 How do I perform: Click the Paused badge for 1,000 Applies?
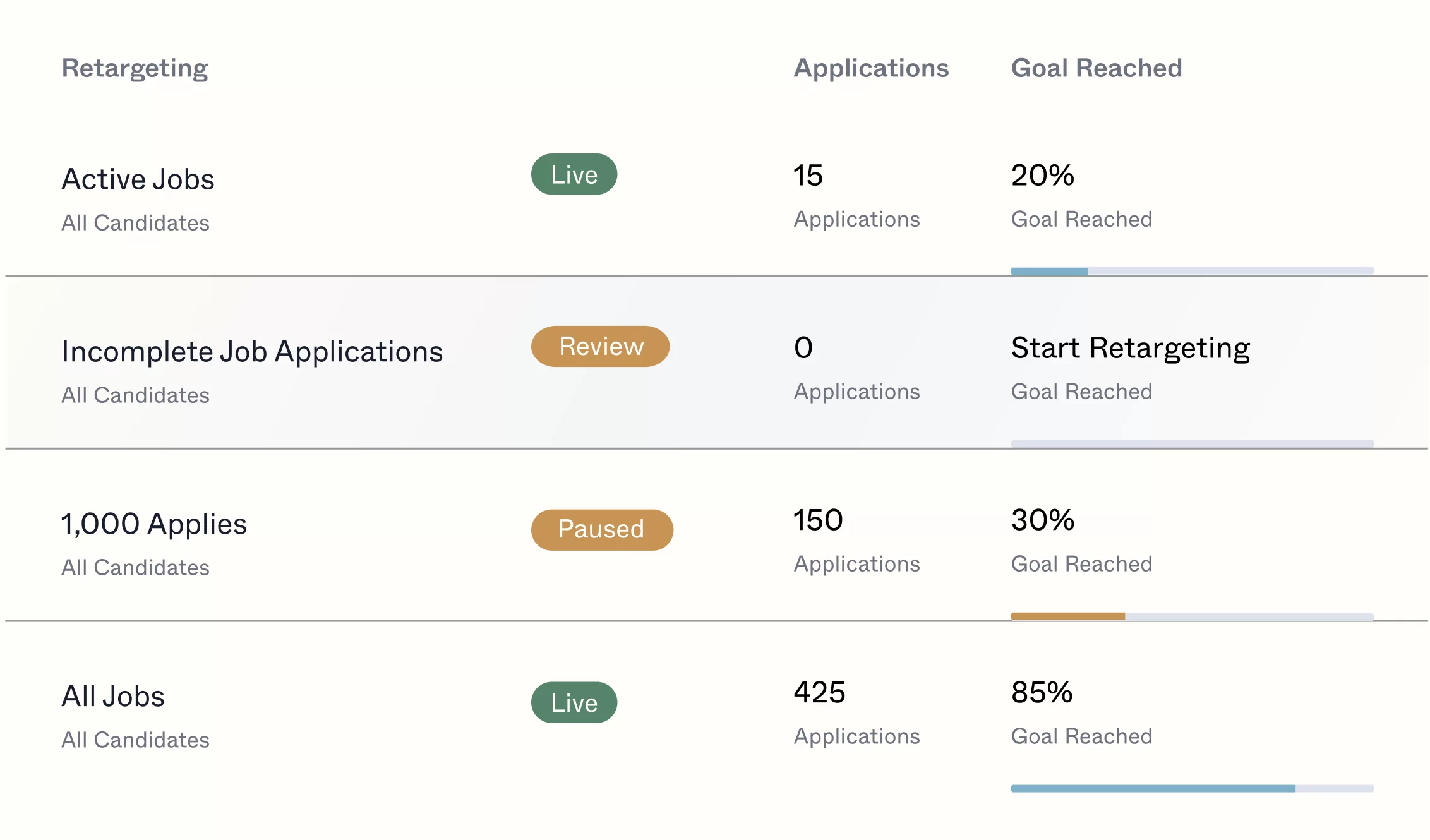point(601,530)
